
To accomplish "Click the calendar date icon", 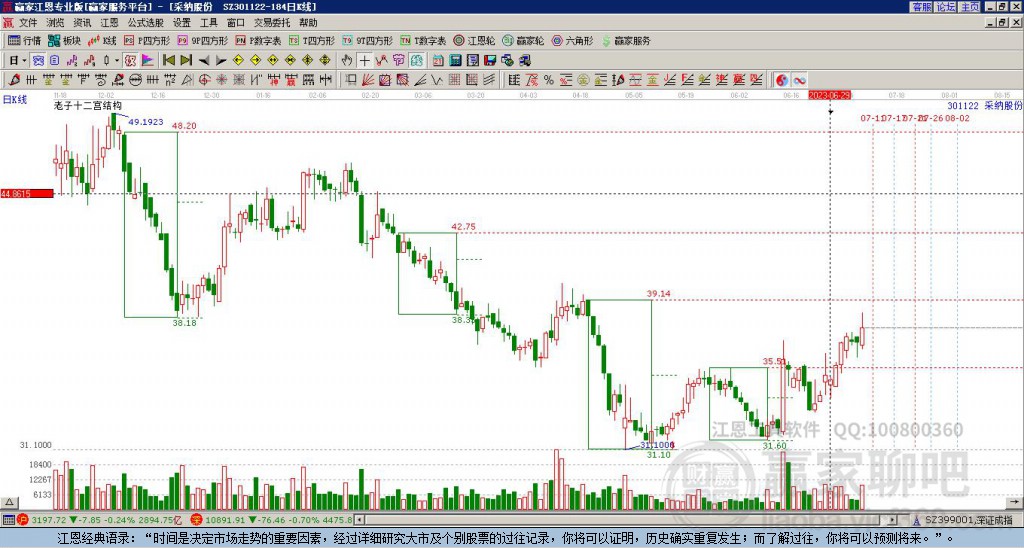I will (438, 61).
